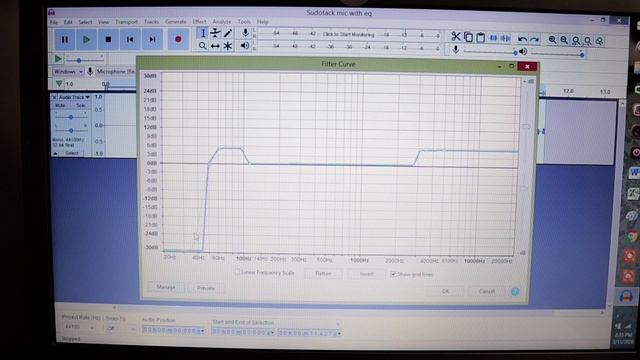Solo the audio track
Screen dimensions: 640x360
click(x=81, y=105)
